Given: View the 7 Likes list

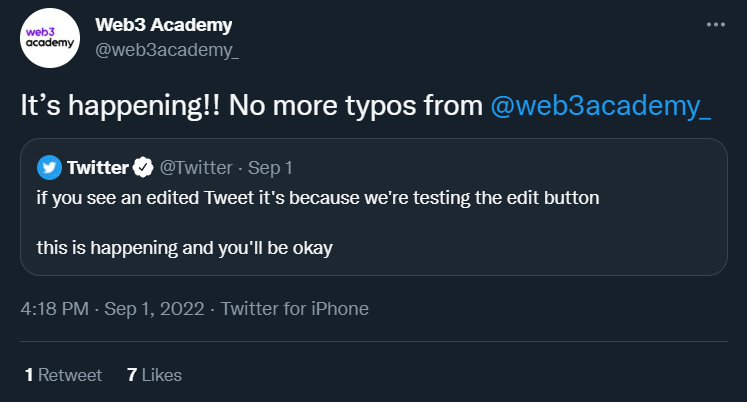Looking at the screenshot, I should pos(154,375).
